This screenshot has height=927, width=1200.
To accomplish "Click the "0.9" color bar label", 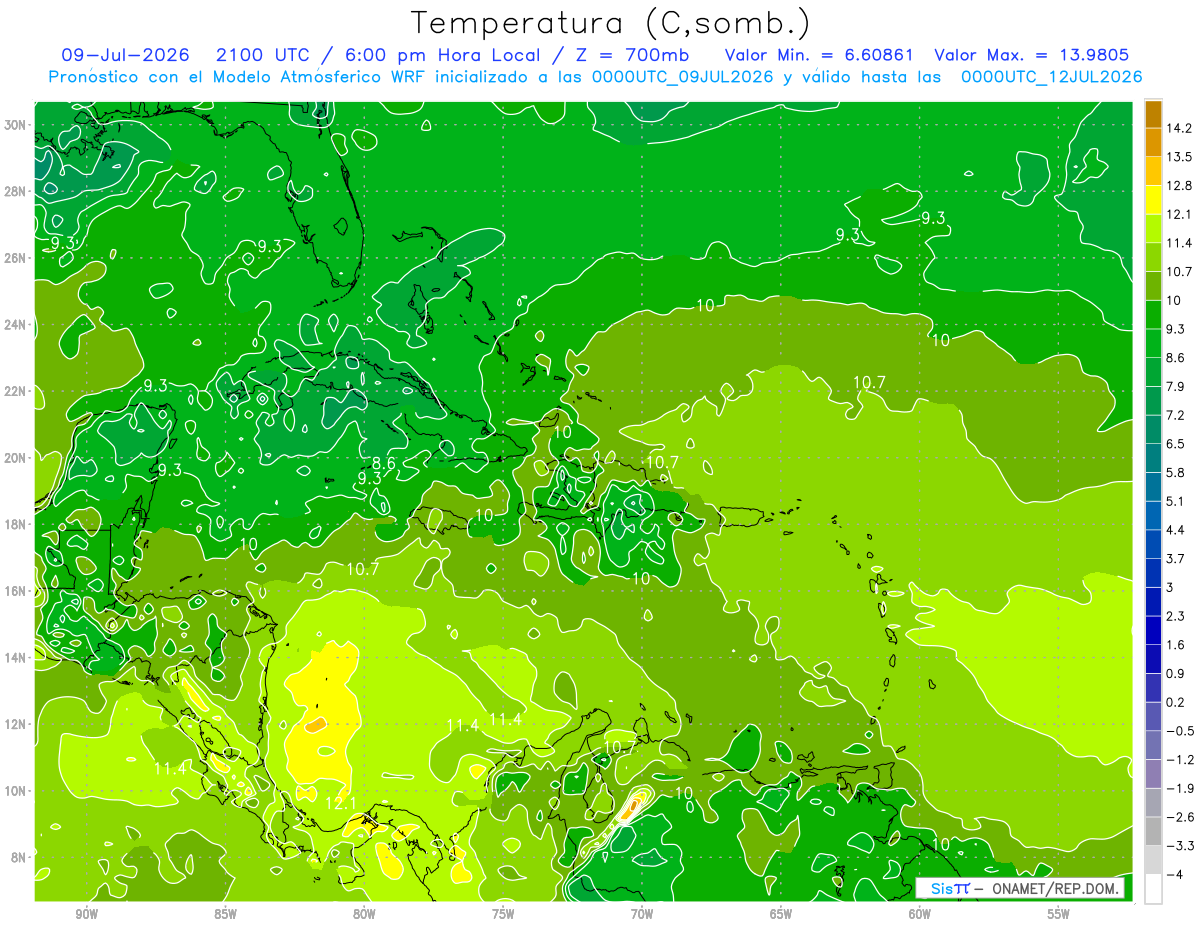I will pos(1174,674).
